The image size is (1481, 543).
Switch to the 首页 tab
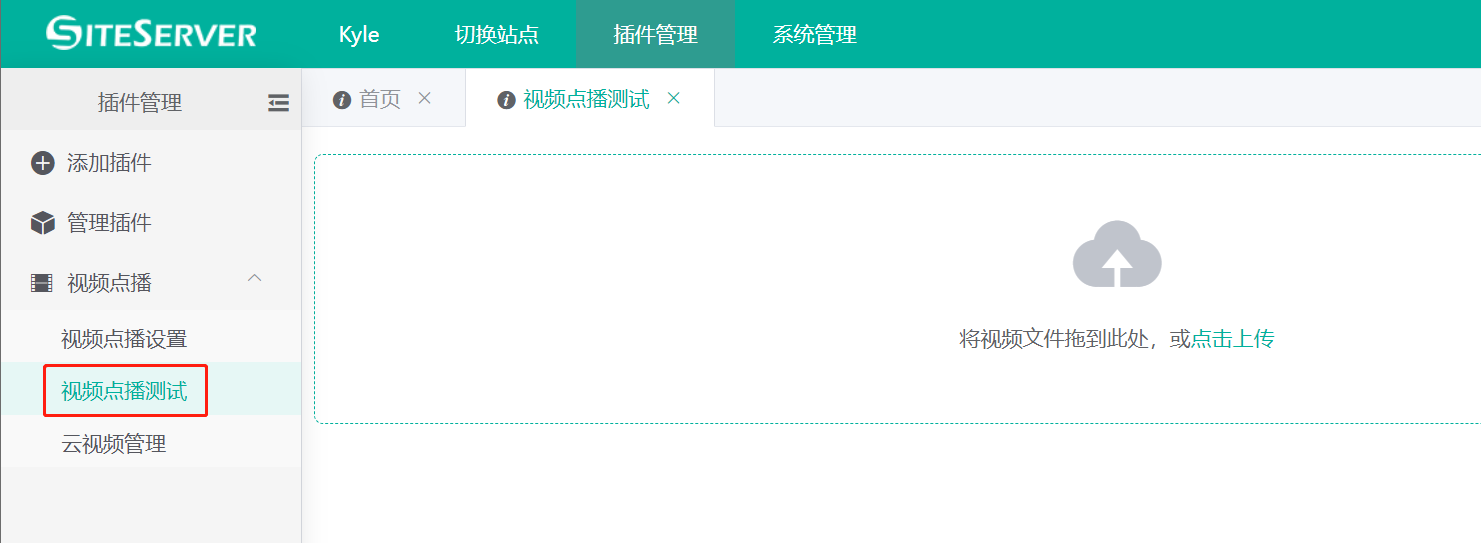click(x=380, y=99)
